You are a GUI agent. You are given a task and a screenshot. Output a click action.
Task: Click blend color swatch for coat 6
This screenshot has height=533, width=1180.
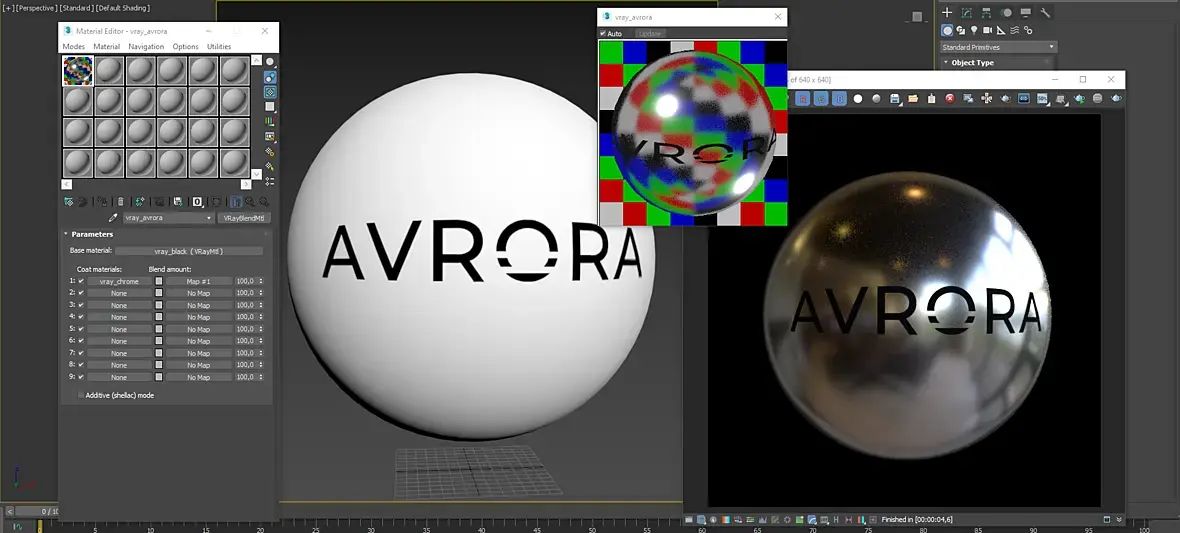coord(159,341)
